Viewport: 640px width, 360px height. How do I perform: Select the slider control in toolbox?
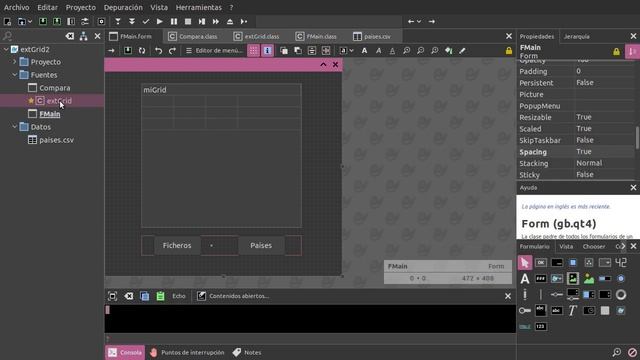pyautogui.click(x=557, y=294)
